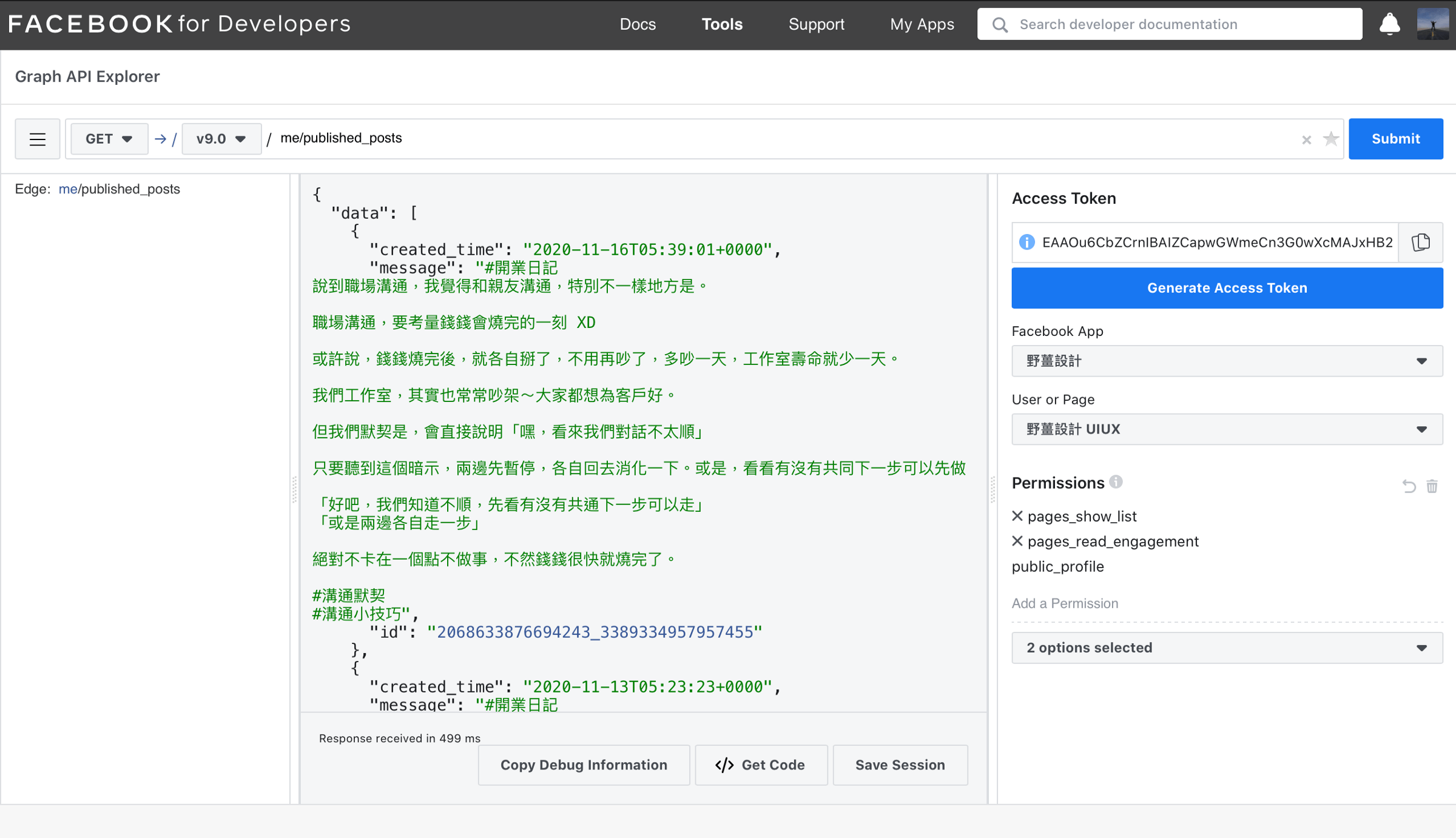Click the Get Code button
The width and height of the screenshot is (1456, 838).
[x=761, y=765]
